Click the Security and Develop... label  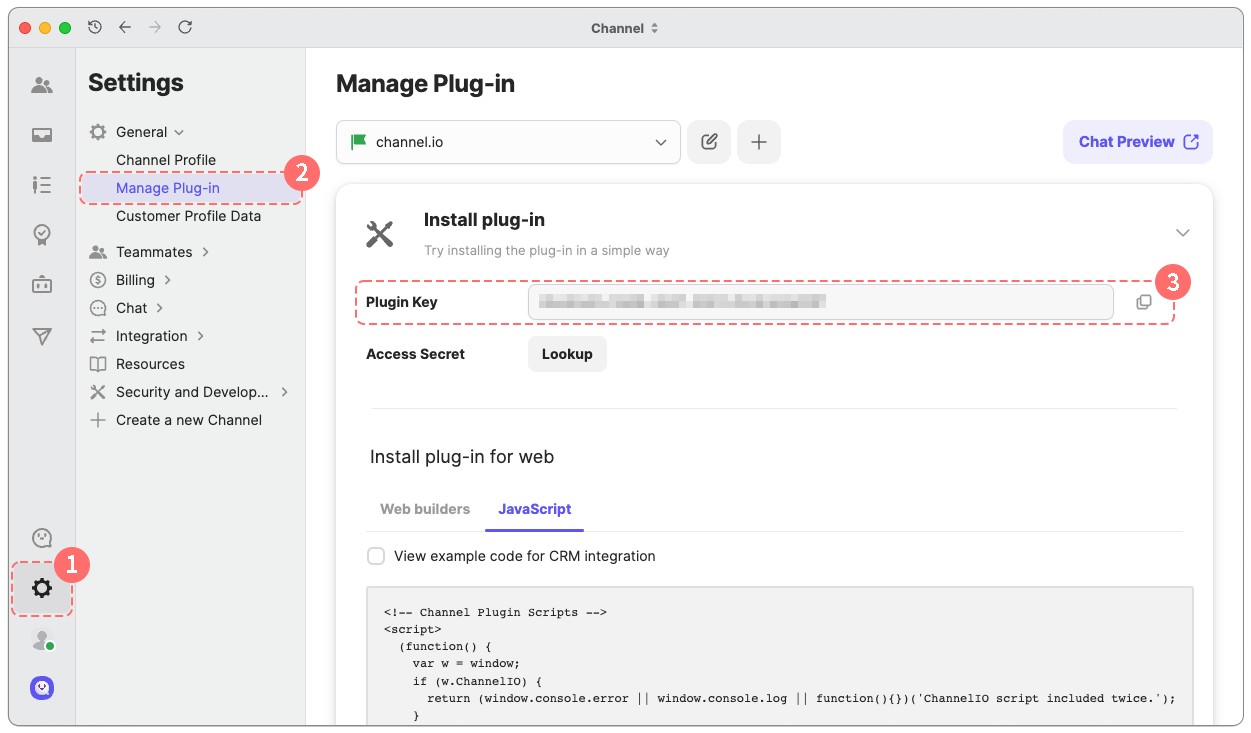point(192,392)
